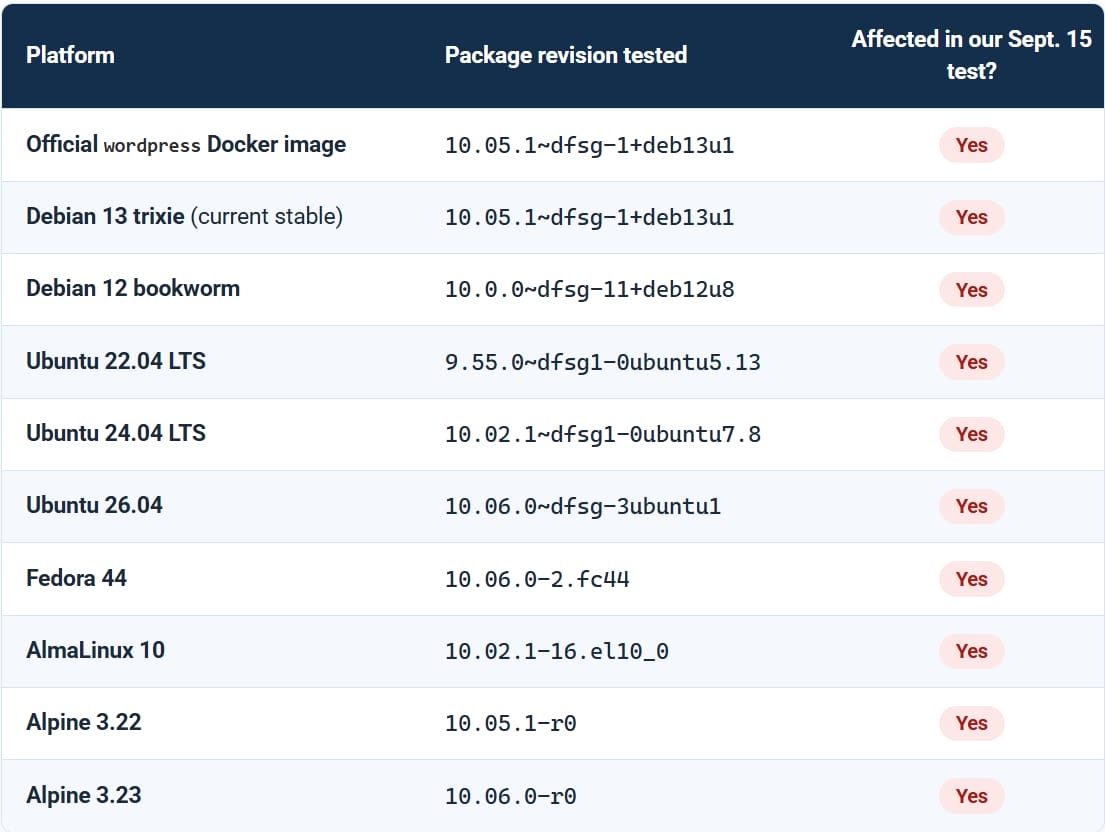Click version 10.02.1~dfsg1-0ubuntu7.8 text
Image resolution: width=1105 pixels, height=832 pixels.
(x=603, y=435)
